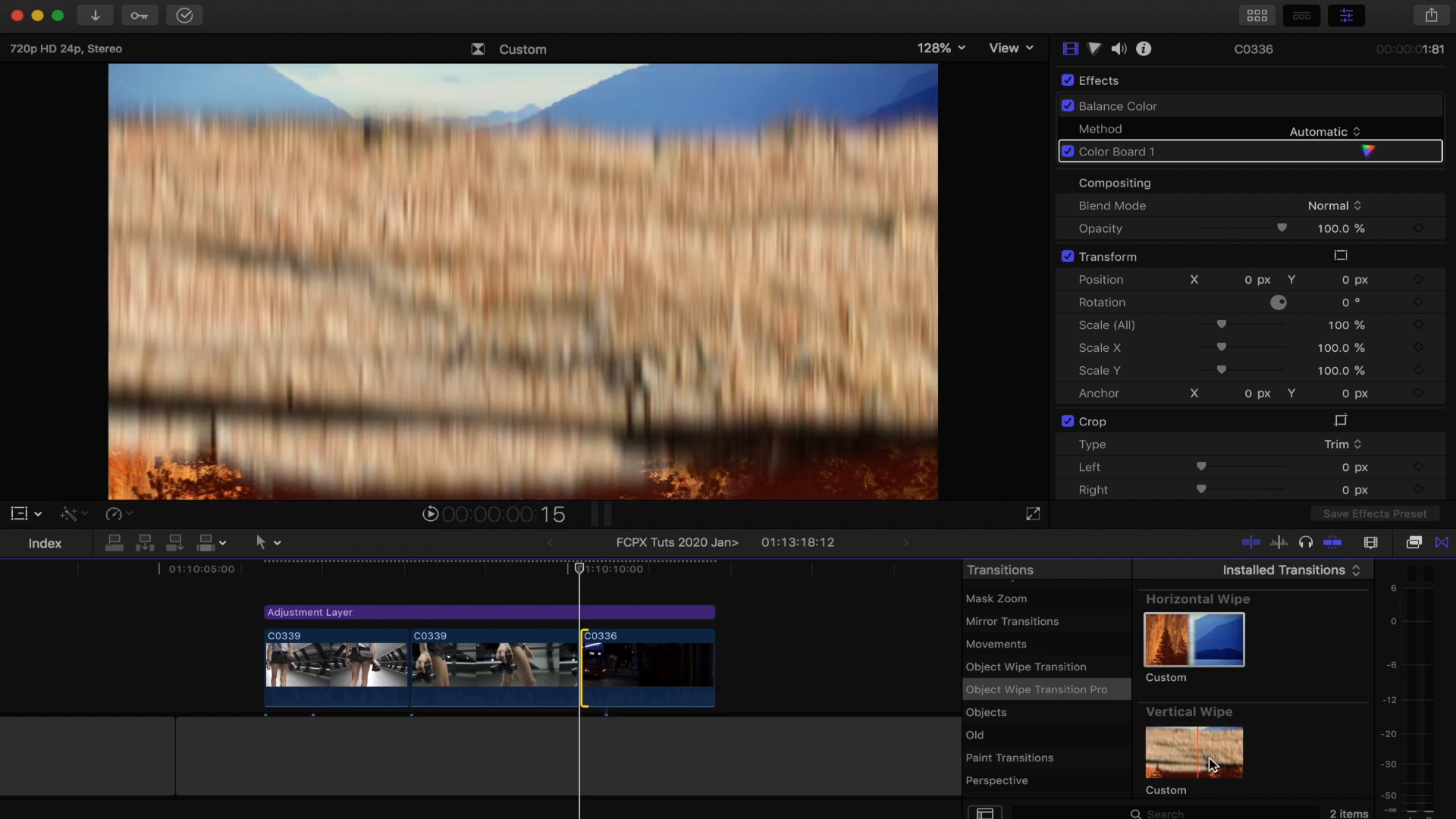Select the color inspector triangle icon
Screen dimensions: 1456x819
click(1094, 49)
